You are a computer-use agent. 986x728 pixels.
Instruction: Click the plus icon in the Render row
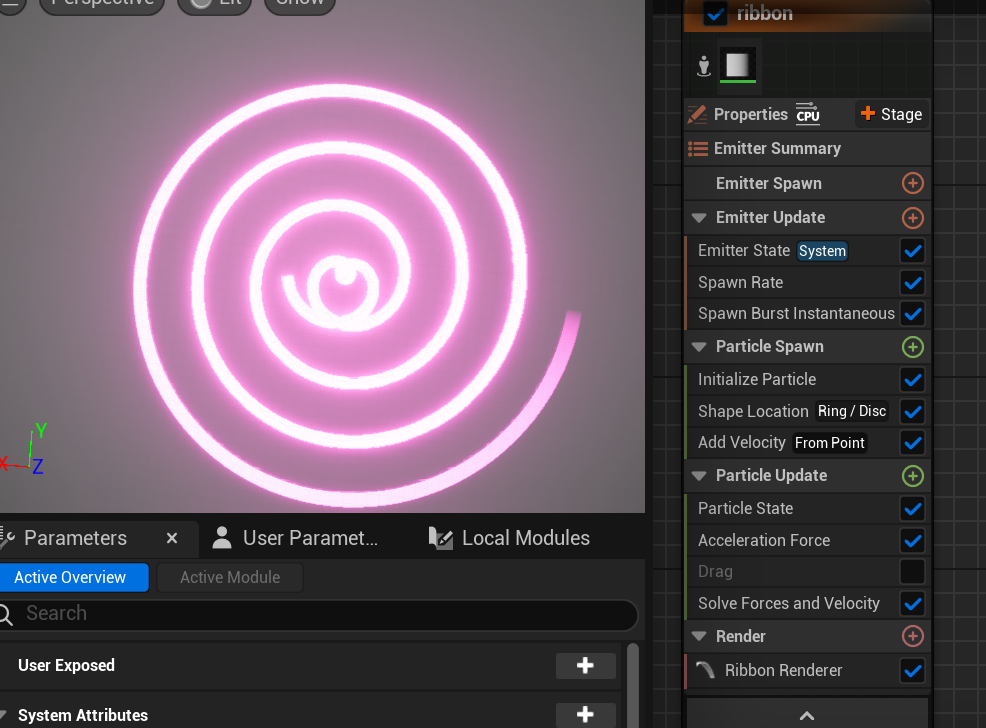(x=912, y=636)
